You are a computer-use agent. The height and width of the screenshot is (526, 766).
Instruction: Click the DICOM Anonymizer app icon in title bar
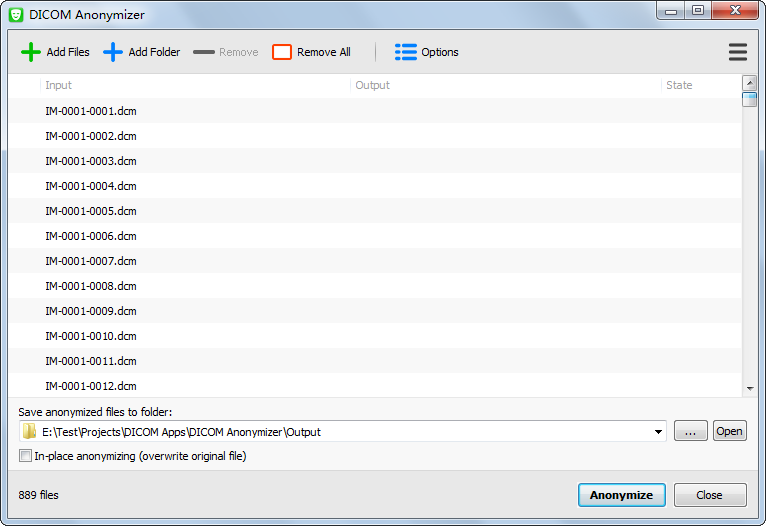click(x=16, y=14)
